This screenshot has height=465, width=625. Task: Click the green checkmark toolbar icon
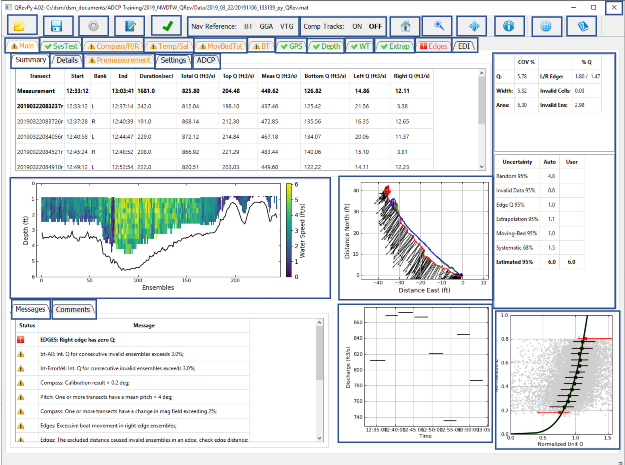(167, 26)
